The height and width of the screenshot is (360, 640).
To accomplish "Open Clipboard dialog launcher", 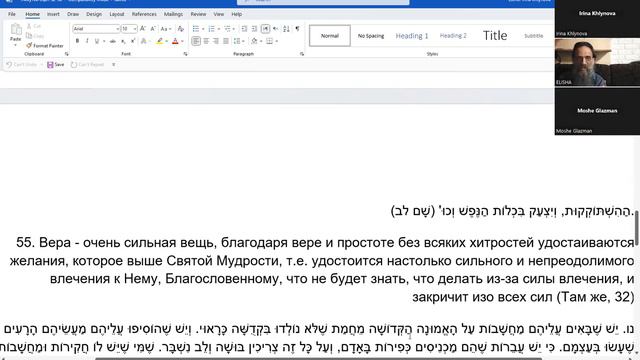I will pyautogui.click(x=67, y=54).
